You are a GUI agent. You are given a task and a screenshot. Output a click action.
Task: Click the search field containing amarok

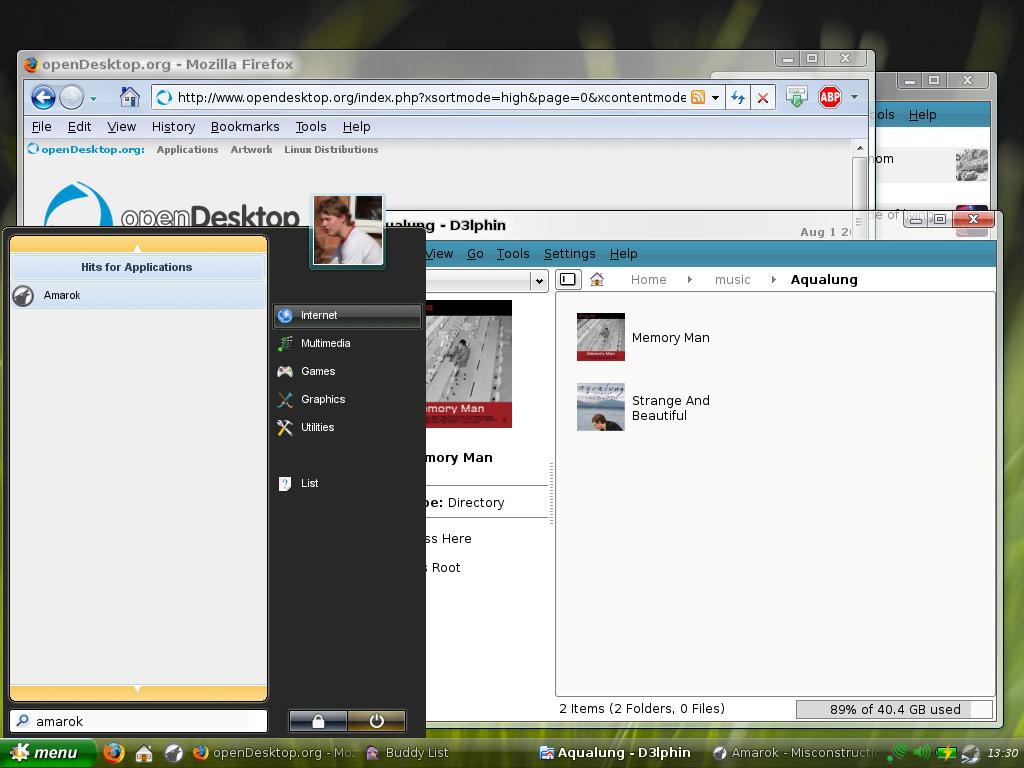coord(138,721)
